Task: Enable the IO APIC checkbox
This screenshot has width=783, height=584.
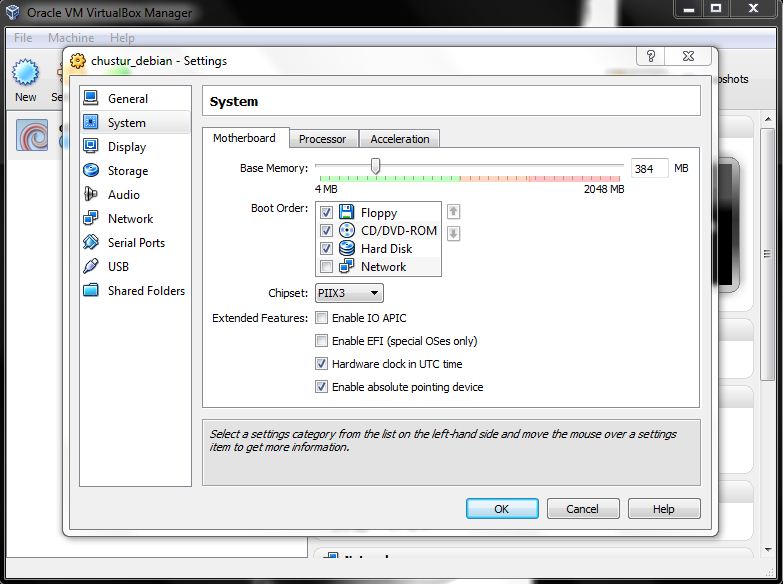Action: [x=322, y=318]
